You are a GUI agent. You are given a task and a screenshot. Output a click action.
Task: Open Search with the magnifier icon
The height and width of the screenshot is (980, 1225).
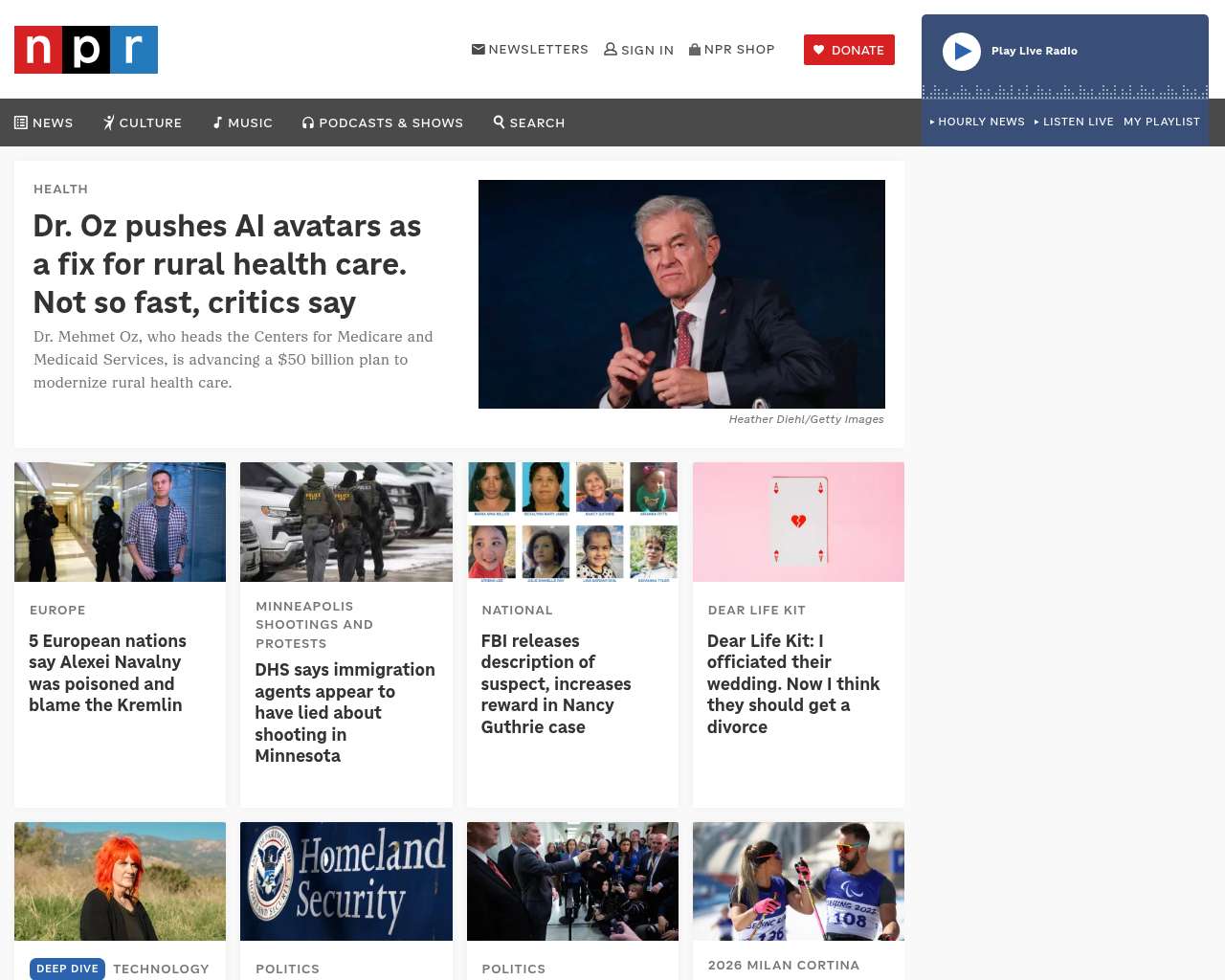[499, 122]
